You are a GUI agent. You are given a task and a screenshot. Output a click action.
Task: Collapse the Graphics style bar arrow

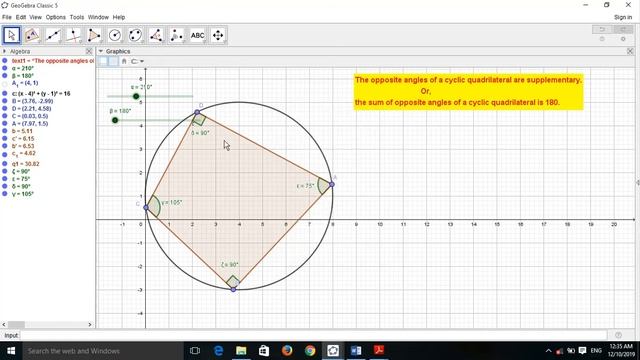(101, 51)
